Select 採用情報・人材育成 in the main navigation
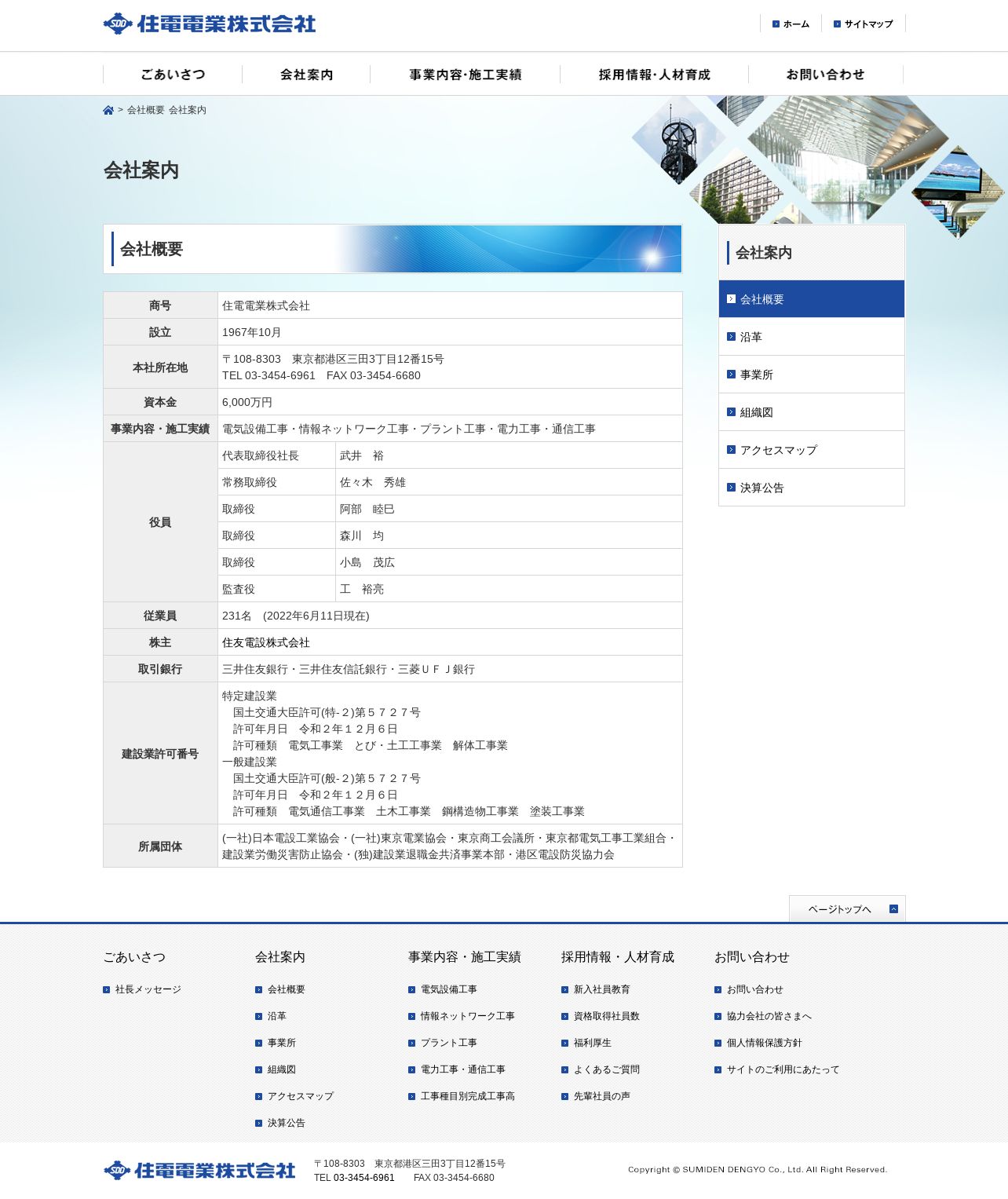 click(654, 75)
